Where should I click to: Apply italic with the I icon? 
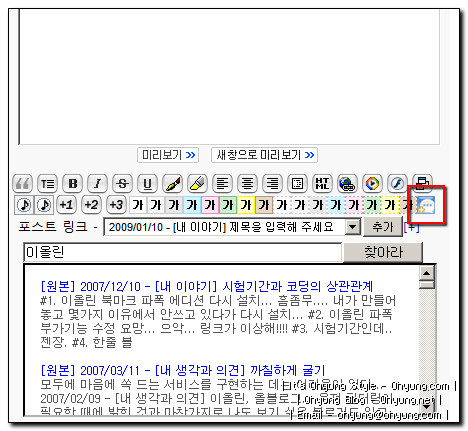[x=97, y=184]
